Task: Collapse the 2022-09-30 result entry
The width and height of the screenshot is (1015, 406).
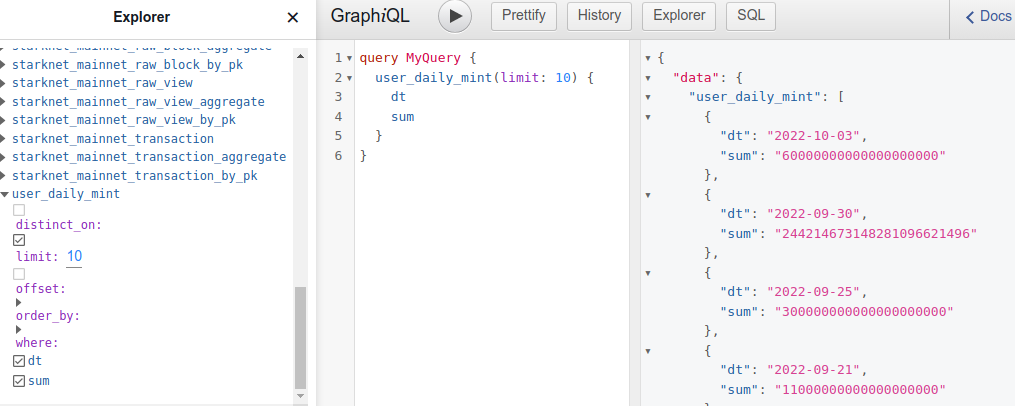Action: pos(648,194)
